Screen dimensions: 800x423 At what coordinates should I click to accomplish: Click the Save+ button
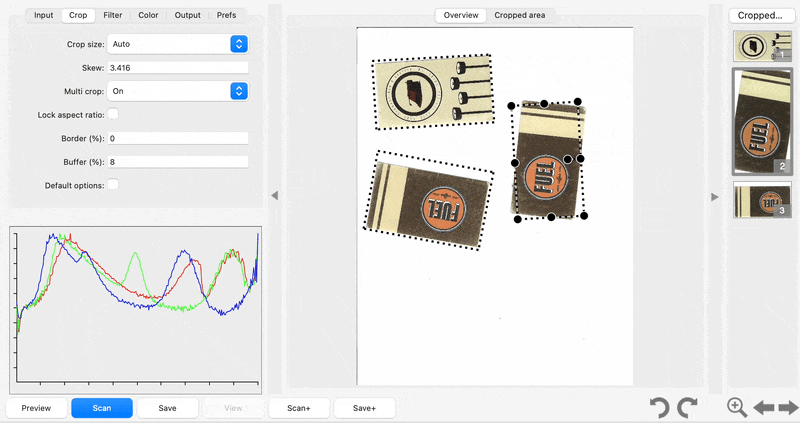[364, 408]
